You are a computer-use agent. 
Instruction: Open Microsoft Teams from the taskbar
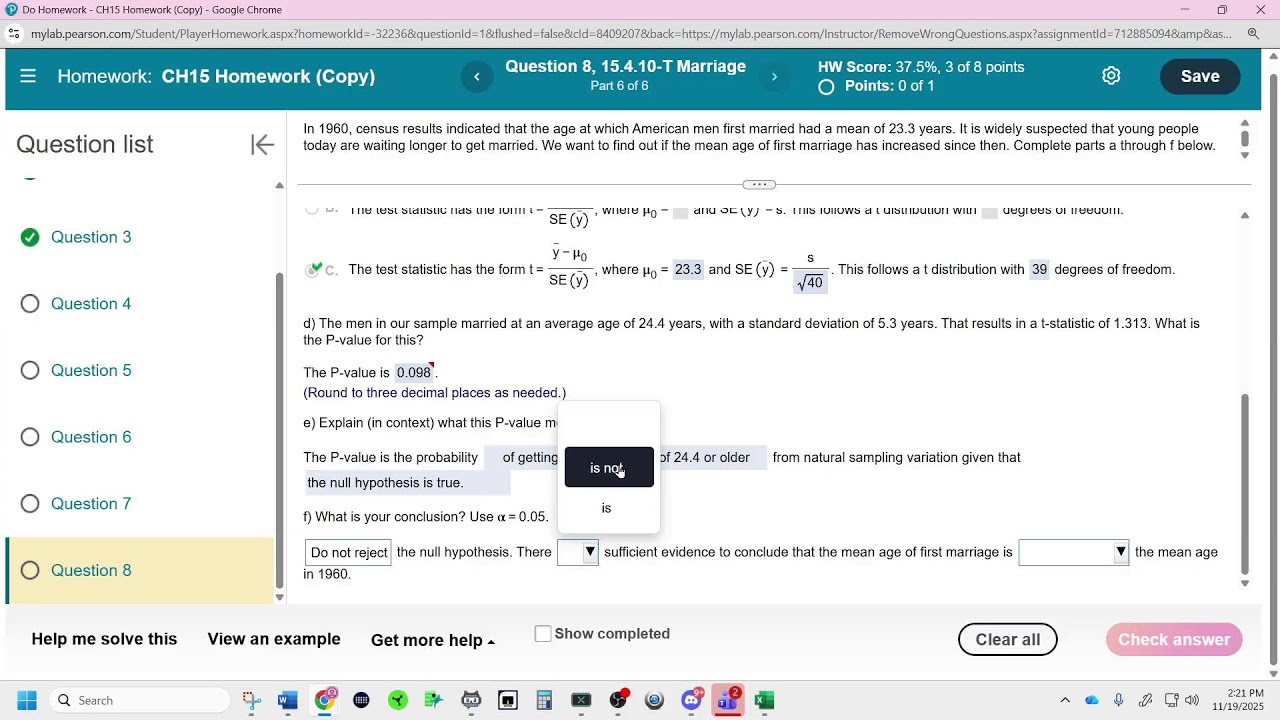point(727,700)
